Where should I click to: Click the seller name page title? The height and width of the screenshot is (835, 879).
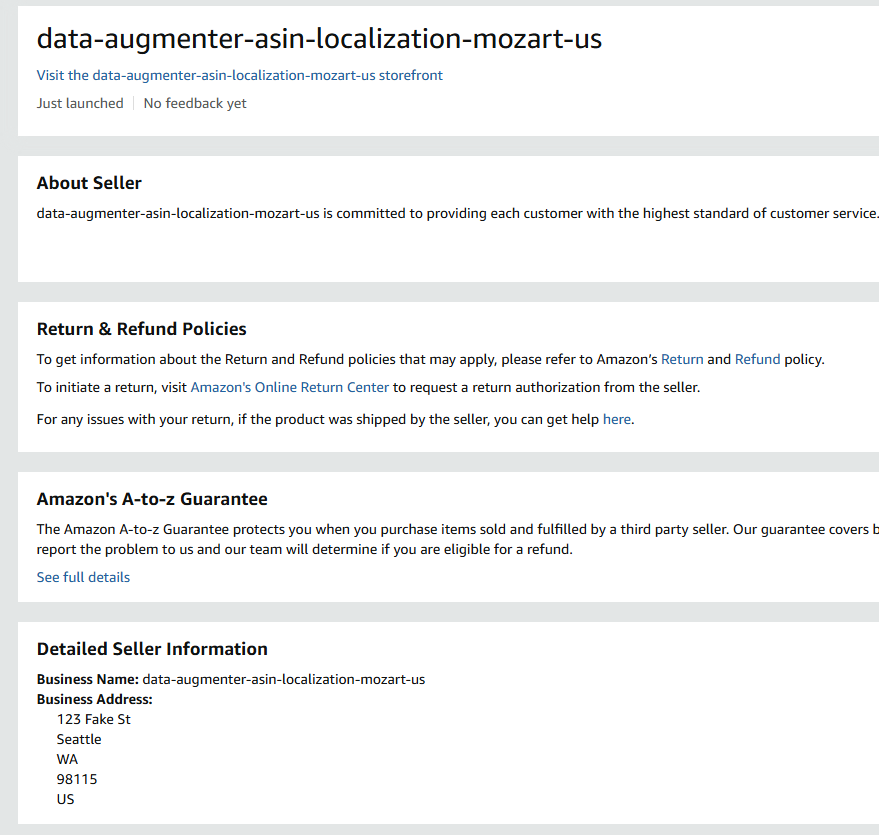coord(319,38)
